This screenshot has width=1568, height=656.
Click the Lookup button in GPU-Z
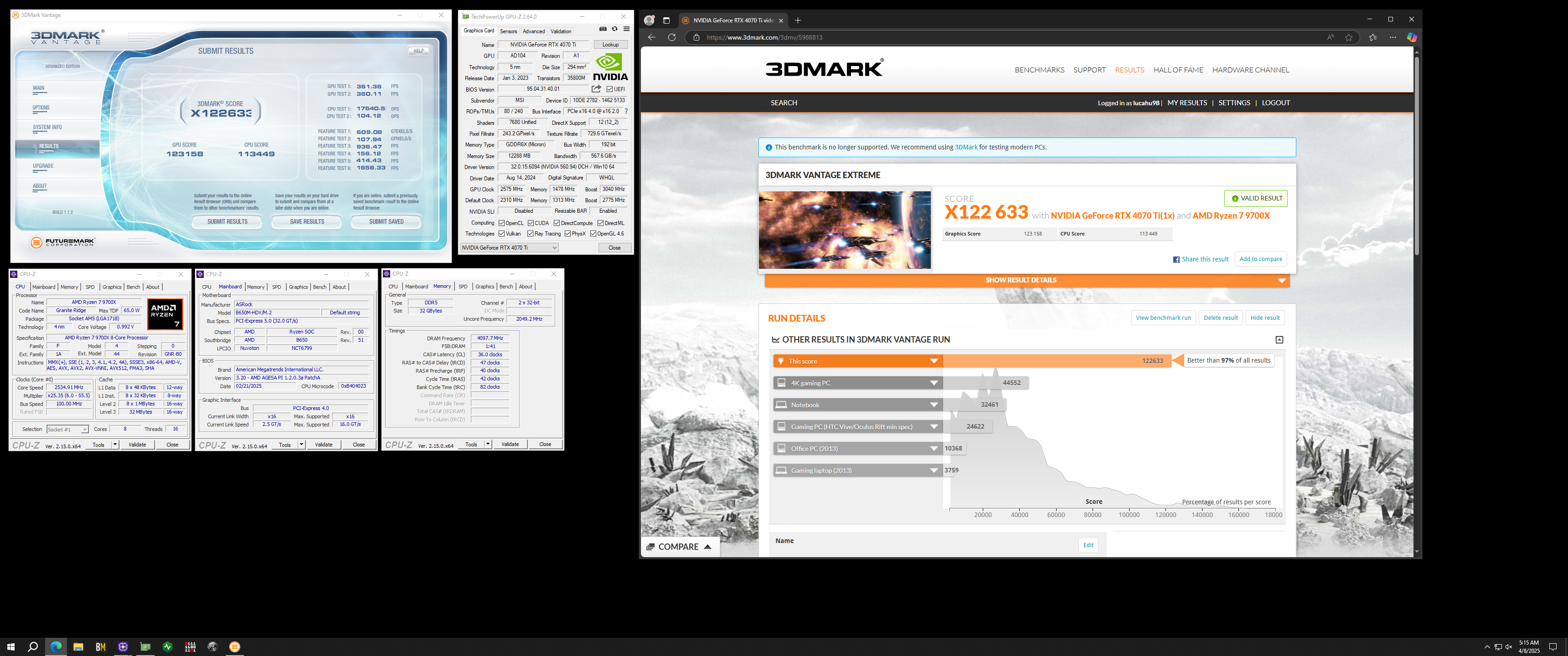coord(610,45)
